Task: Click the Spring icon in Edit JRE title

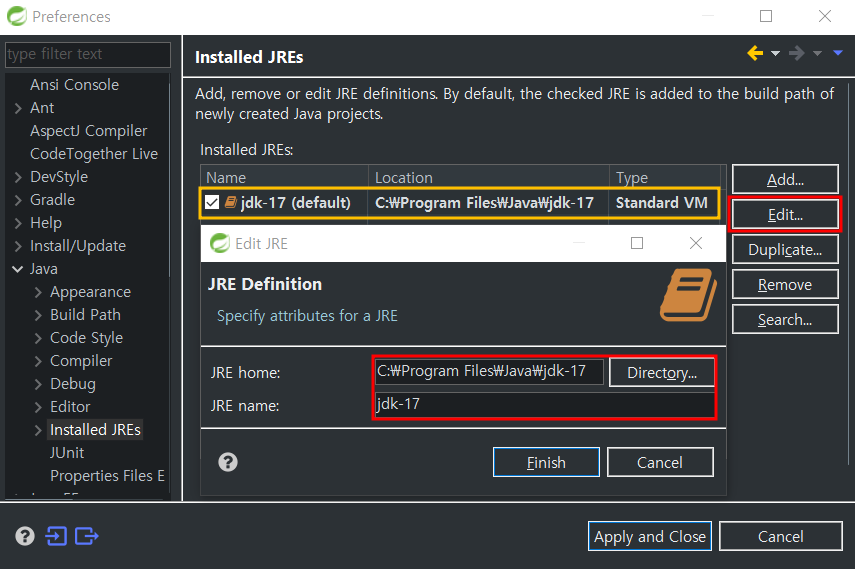Action: [220, 243]
